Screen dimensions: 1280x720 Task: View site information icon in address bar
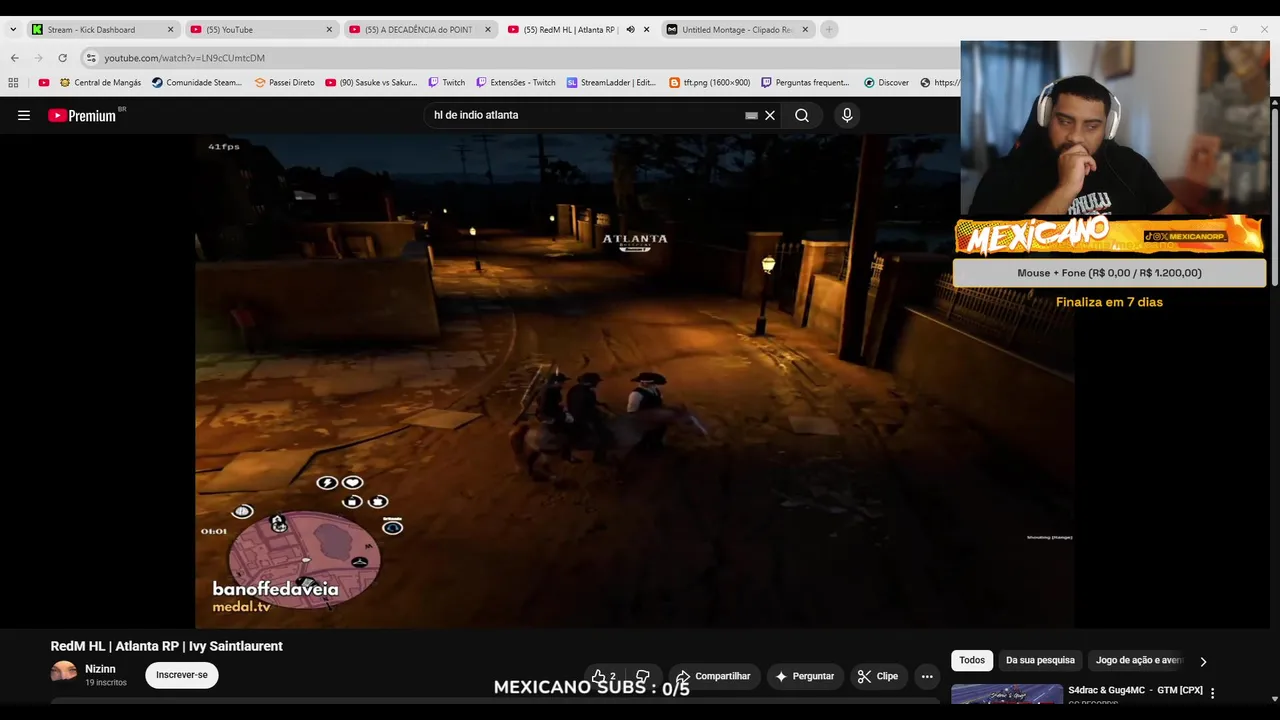tap(91, 58)
